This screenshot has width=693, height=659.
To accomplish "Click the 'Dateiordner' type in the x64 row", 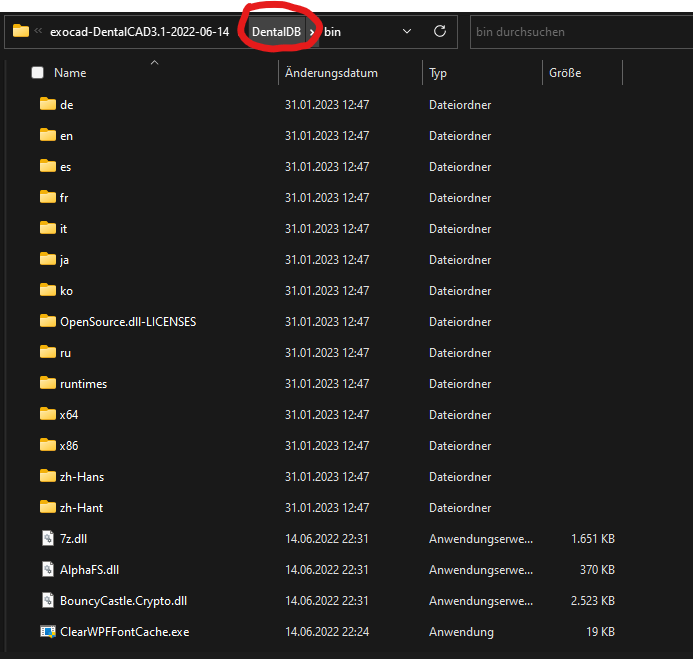I will point(460,415).
